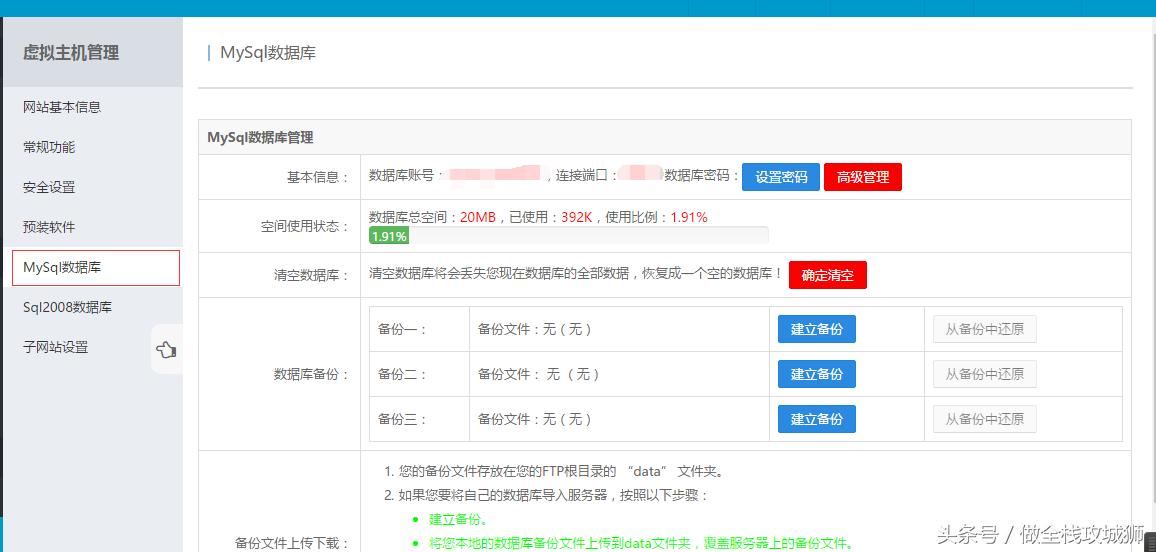Click the 设置密码 button
Image resolution: width=1156 pixels, height=552 pixels.
click(781, 177)
